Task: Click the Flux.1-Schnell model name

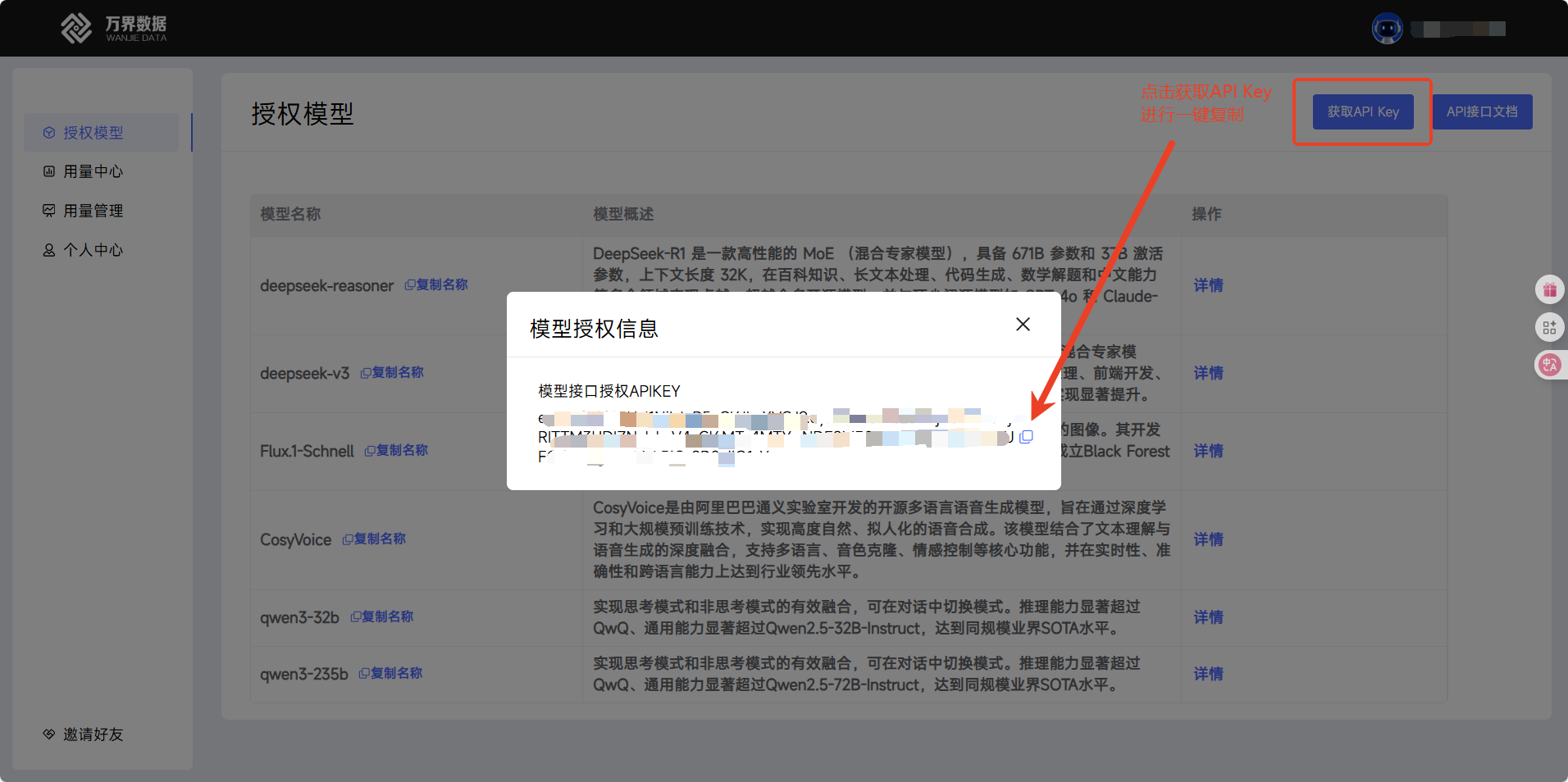Action: coord(307,452)
